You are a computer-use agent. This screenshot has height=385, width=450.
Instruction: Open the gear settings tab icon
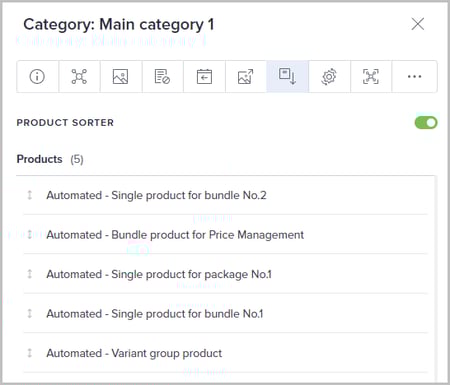[329, 76]
